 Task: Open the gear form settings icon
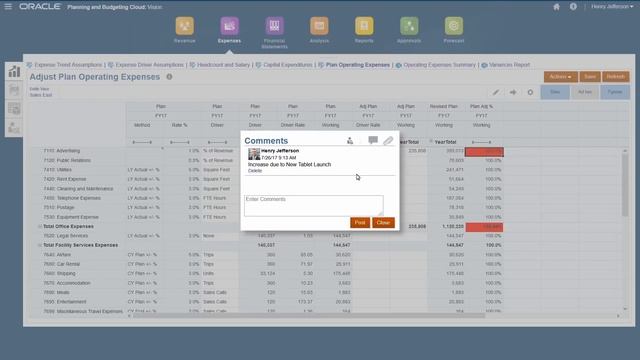click(x=530, y=92)
